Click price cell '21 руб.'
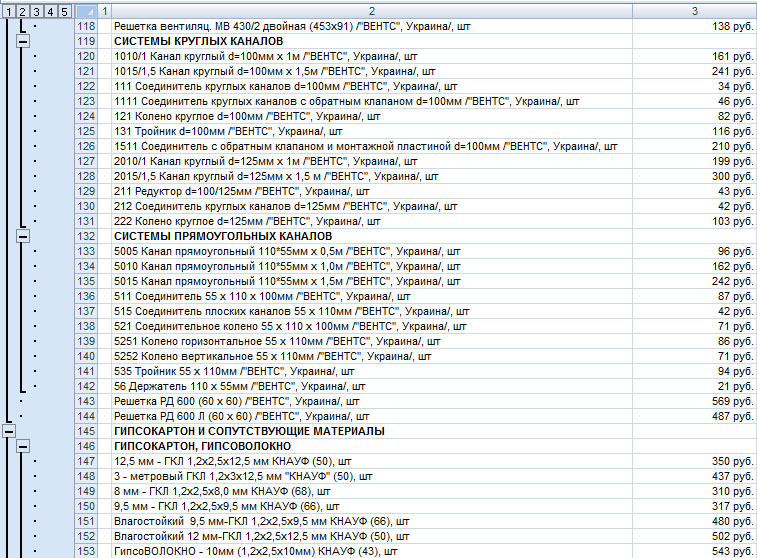The height and width of the screenshot is (558, 757). coord(695,386)
